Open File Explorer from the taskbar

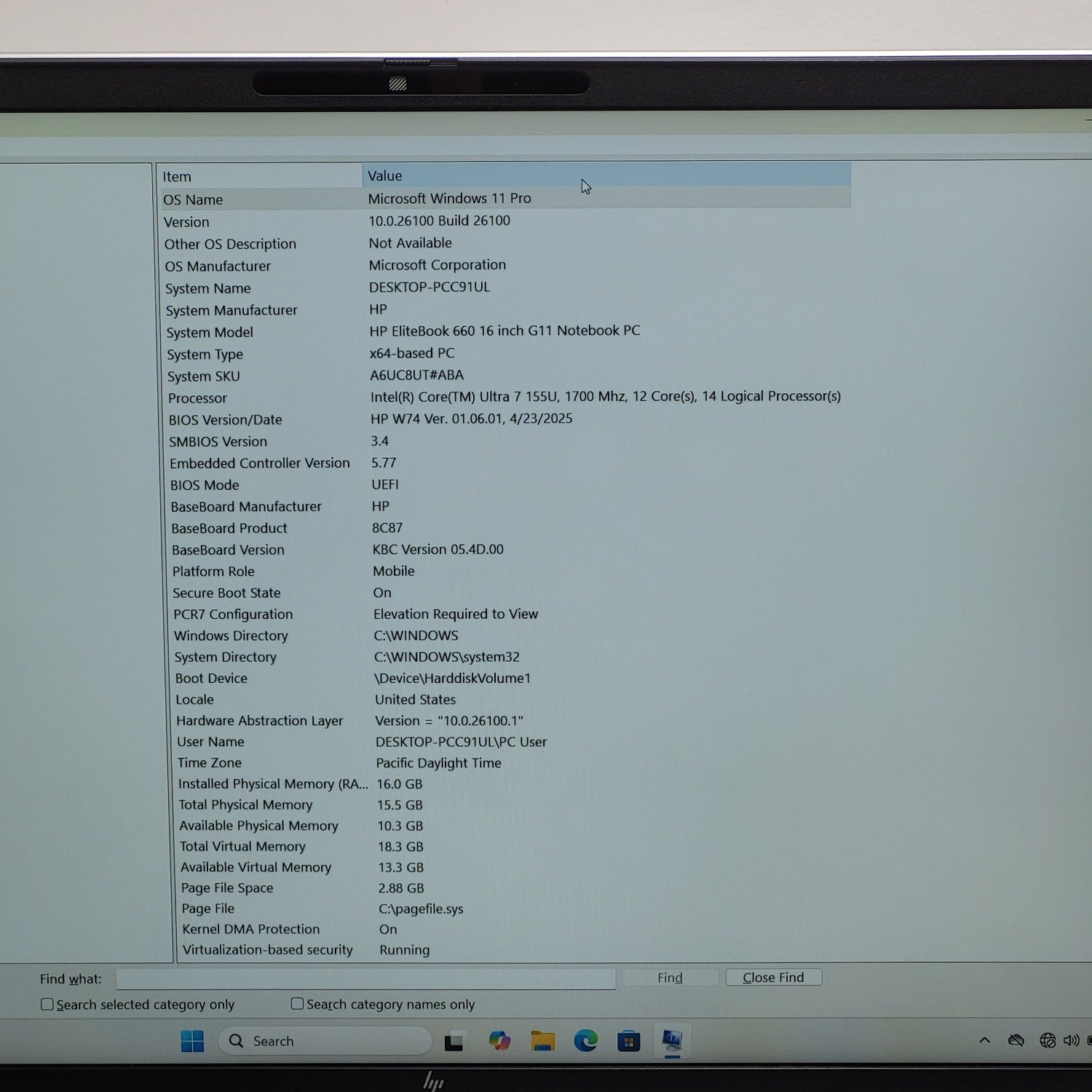(542, 1041)
